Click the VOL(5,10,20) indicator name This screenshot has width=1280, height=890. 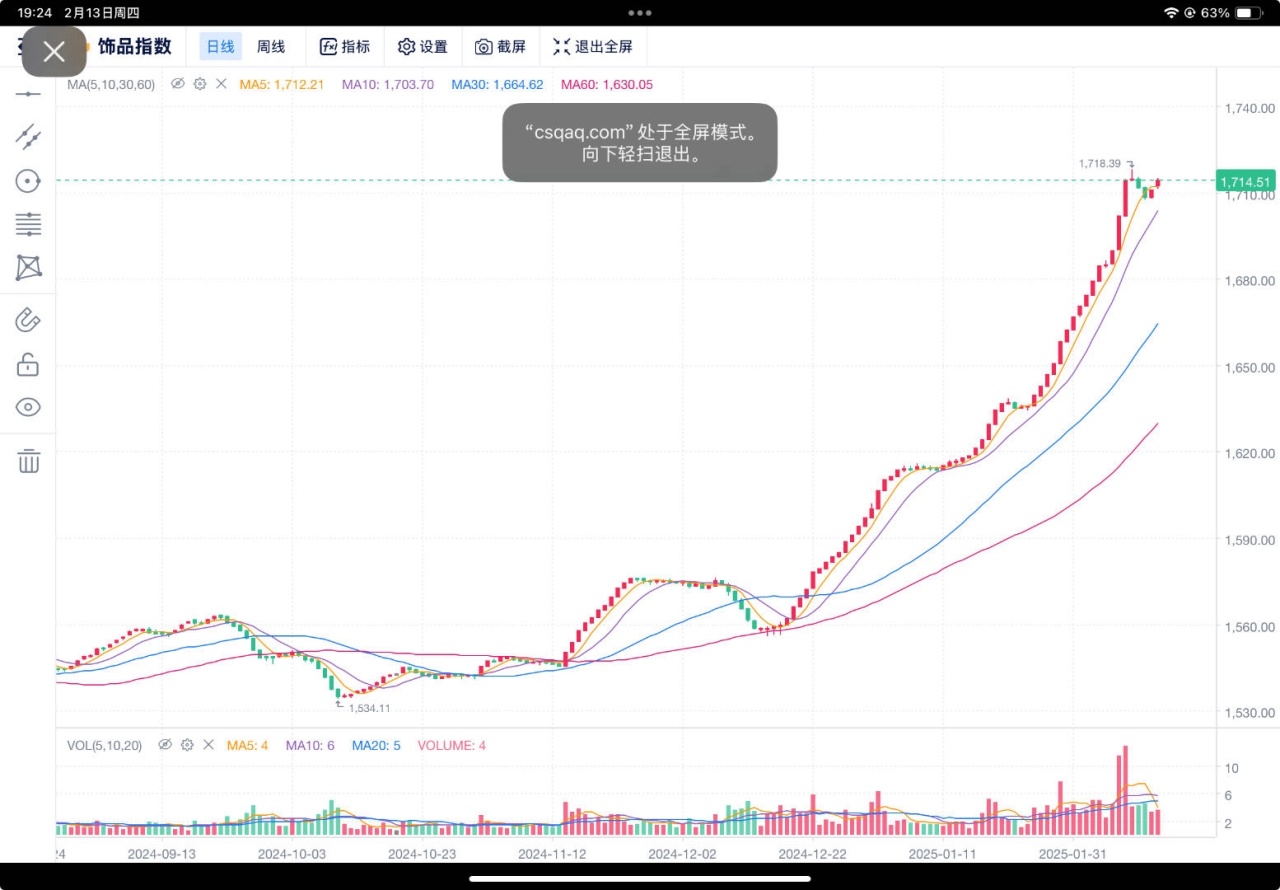click(105, 745)
